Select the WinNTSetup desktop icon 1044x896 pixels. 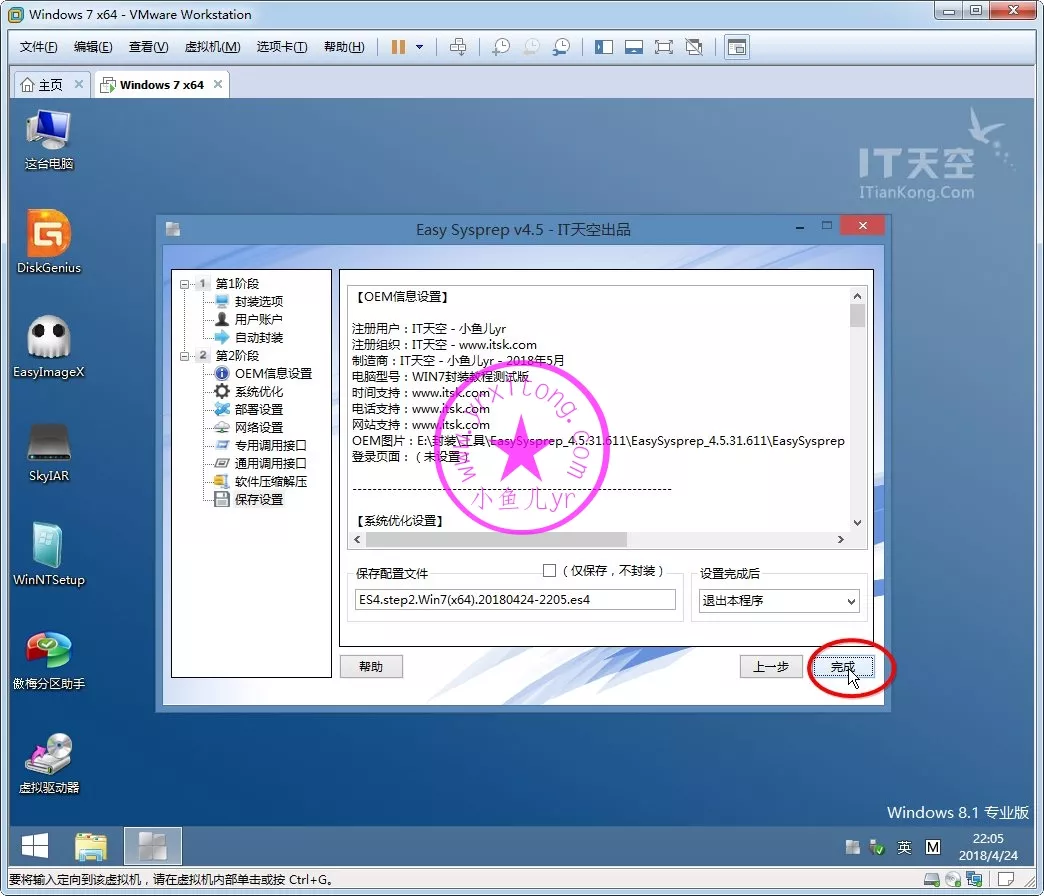pyautogui.click(x=49, y=555)
